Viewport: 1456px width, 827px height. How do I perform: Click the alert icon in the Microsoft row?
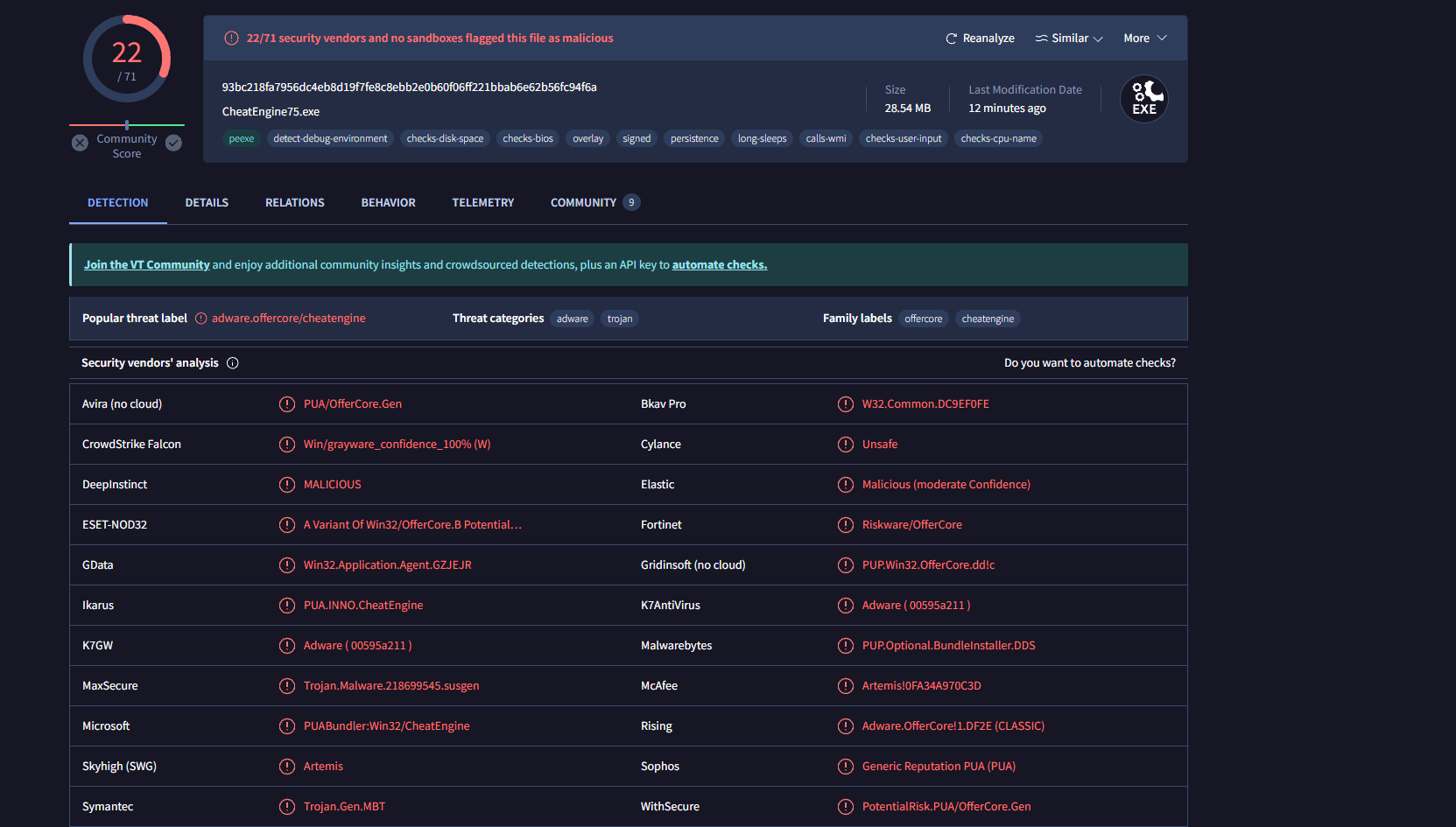[x=287, y=726]
